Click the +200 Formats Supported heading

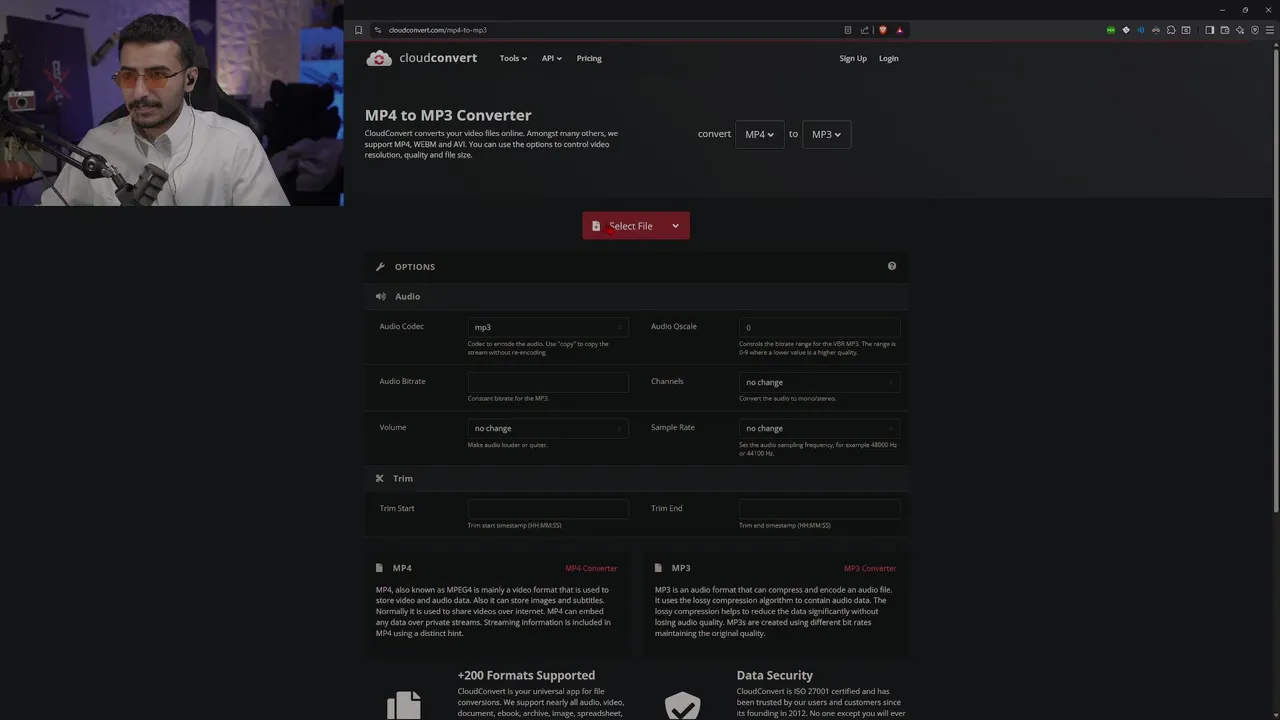pyautogui.click(x=526, y=675)
